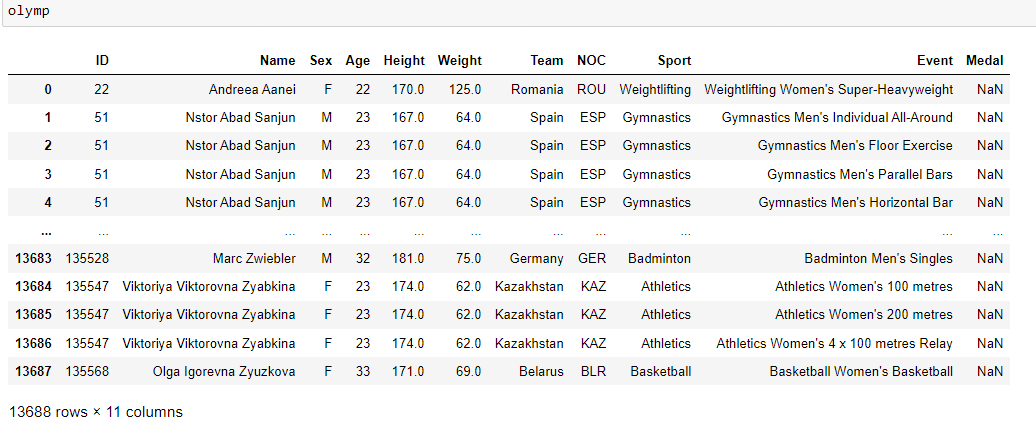Click the NOC column header
This screenshot has height=424, width=1036.
pyautogui.click(x=591, y=61)
